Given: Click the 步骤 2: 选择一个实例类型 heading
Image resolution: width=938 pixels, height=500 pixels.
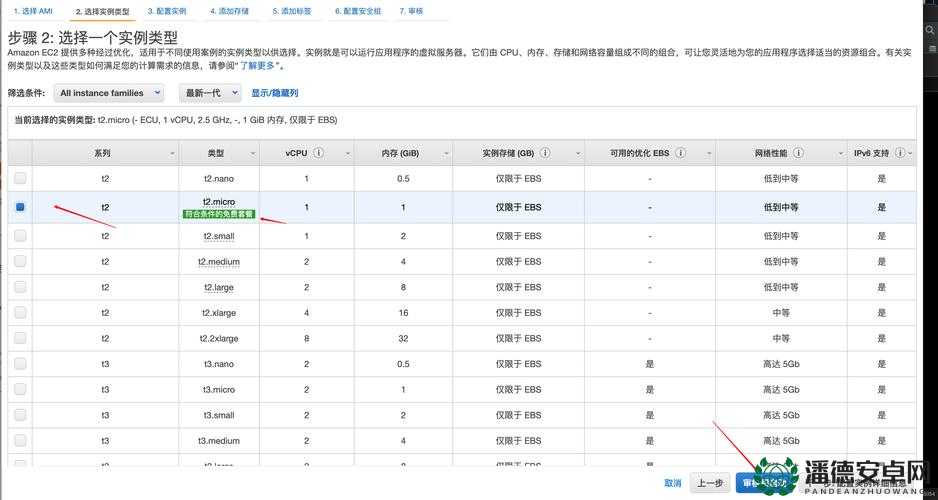Looking at the screenshot, I should (x=93, y=38).
